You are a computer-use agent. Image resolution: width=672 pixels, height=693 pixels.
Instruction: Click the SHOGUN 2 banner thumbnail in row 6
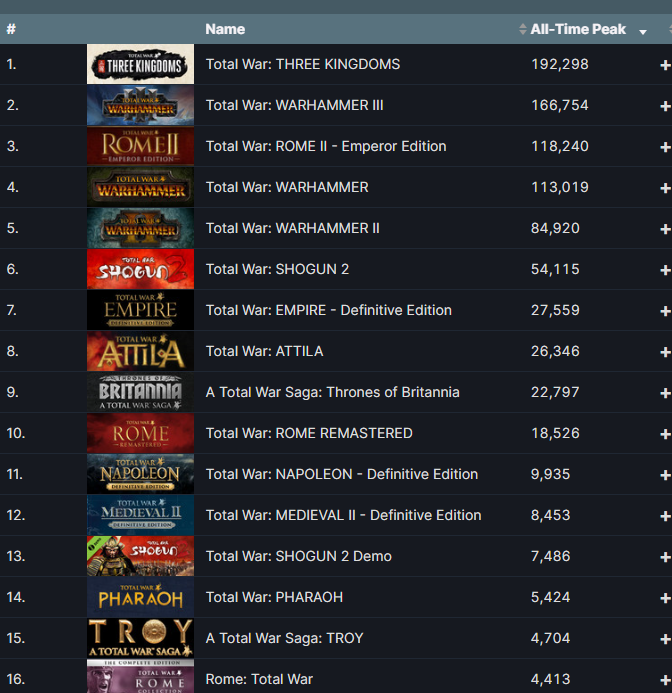141,269
